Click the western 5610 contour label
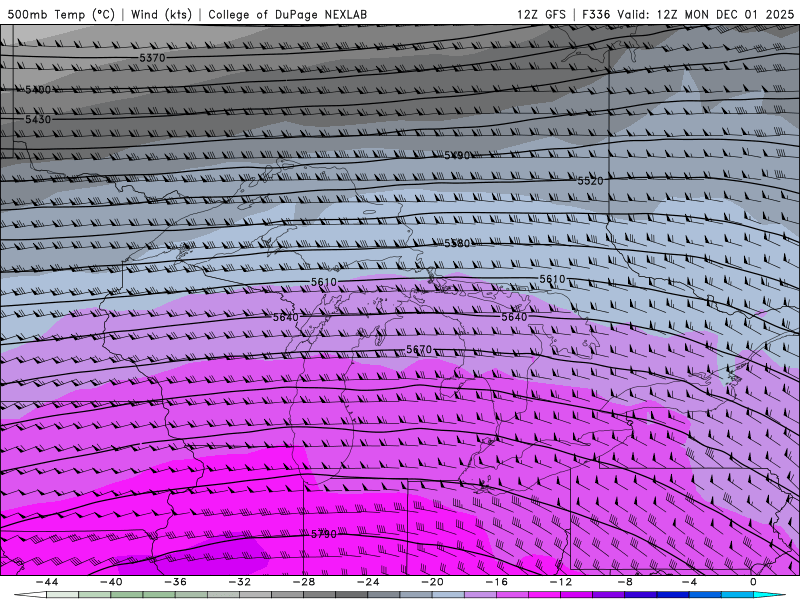 pyautogui.click(x=324, y=282)
